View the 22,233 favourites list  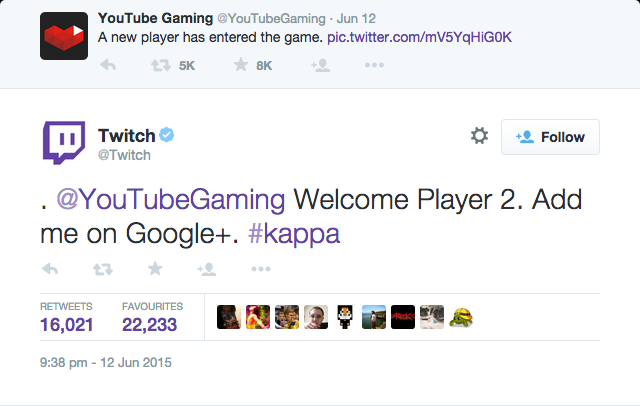(x=151, y=324)
